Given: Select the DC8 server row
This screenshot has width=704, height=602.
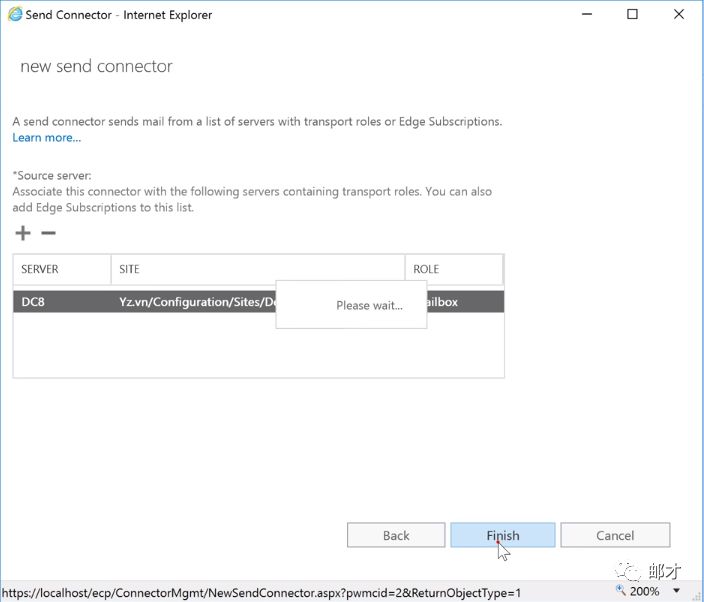Looking at the screenshot, I should [33, 301].
